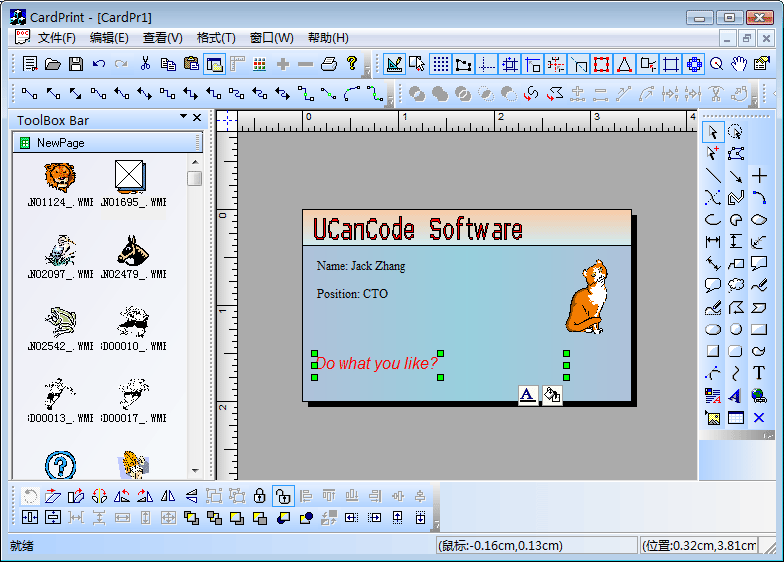784x562 pixels.
Task: Open the font color A dropdown on card
Action: (528, 395)
